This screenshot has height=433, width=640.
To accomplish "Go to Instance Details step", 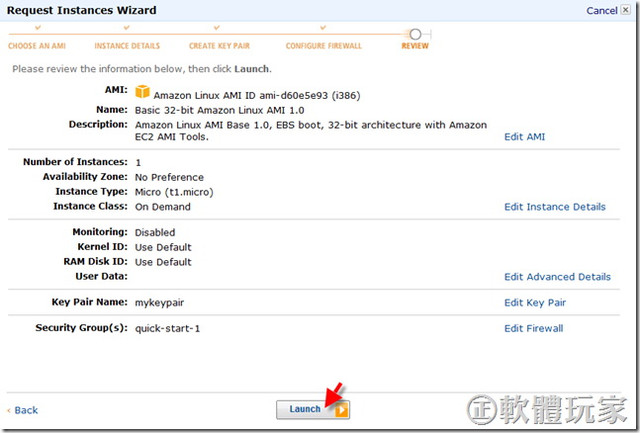I will (127, 46).
